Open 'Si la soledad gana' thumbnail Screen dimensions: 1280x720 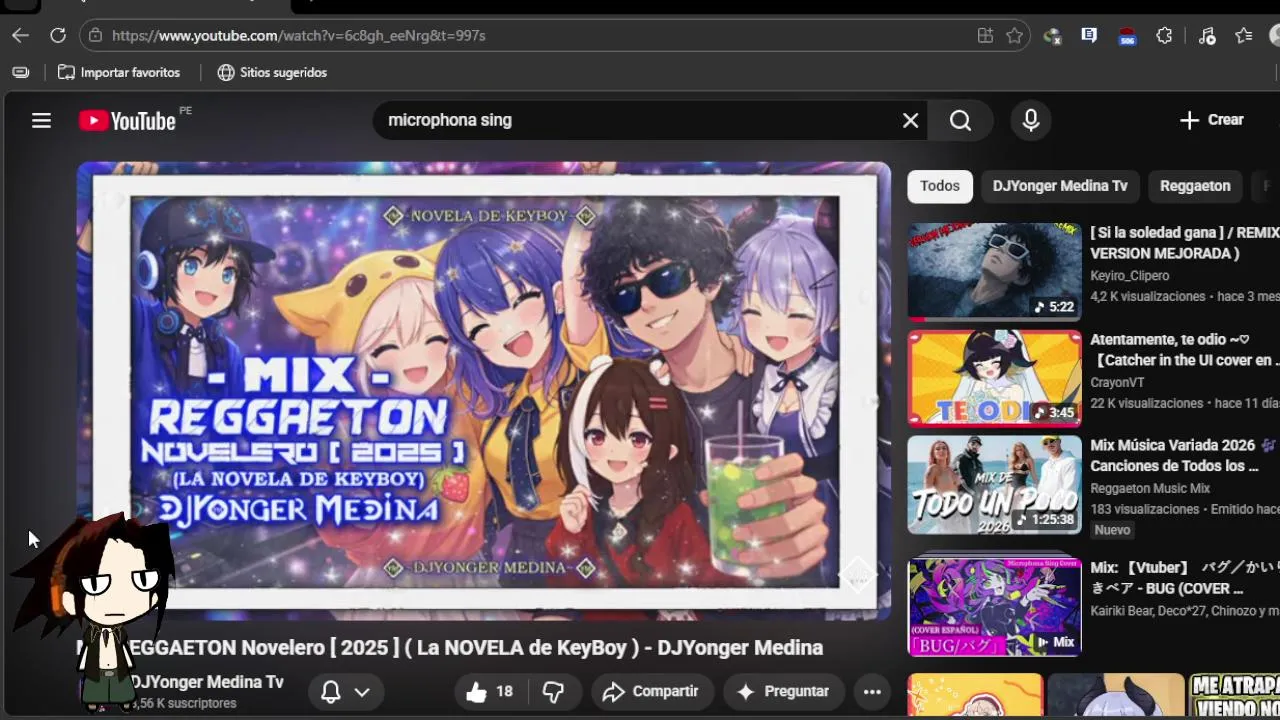pyautogui.click(x=994, y=271)
